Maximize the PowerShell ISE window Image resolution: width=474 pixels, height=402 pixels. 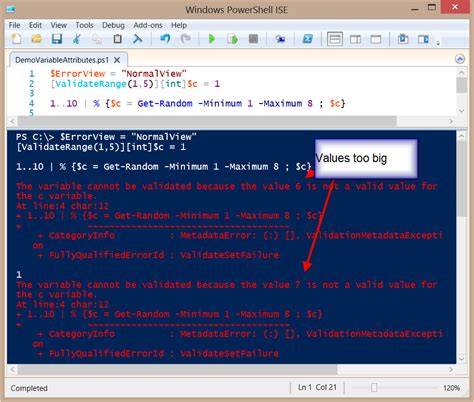click(432, 7)
